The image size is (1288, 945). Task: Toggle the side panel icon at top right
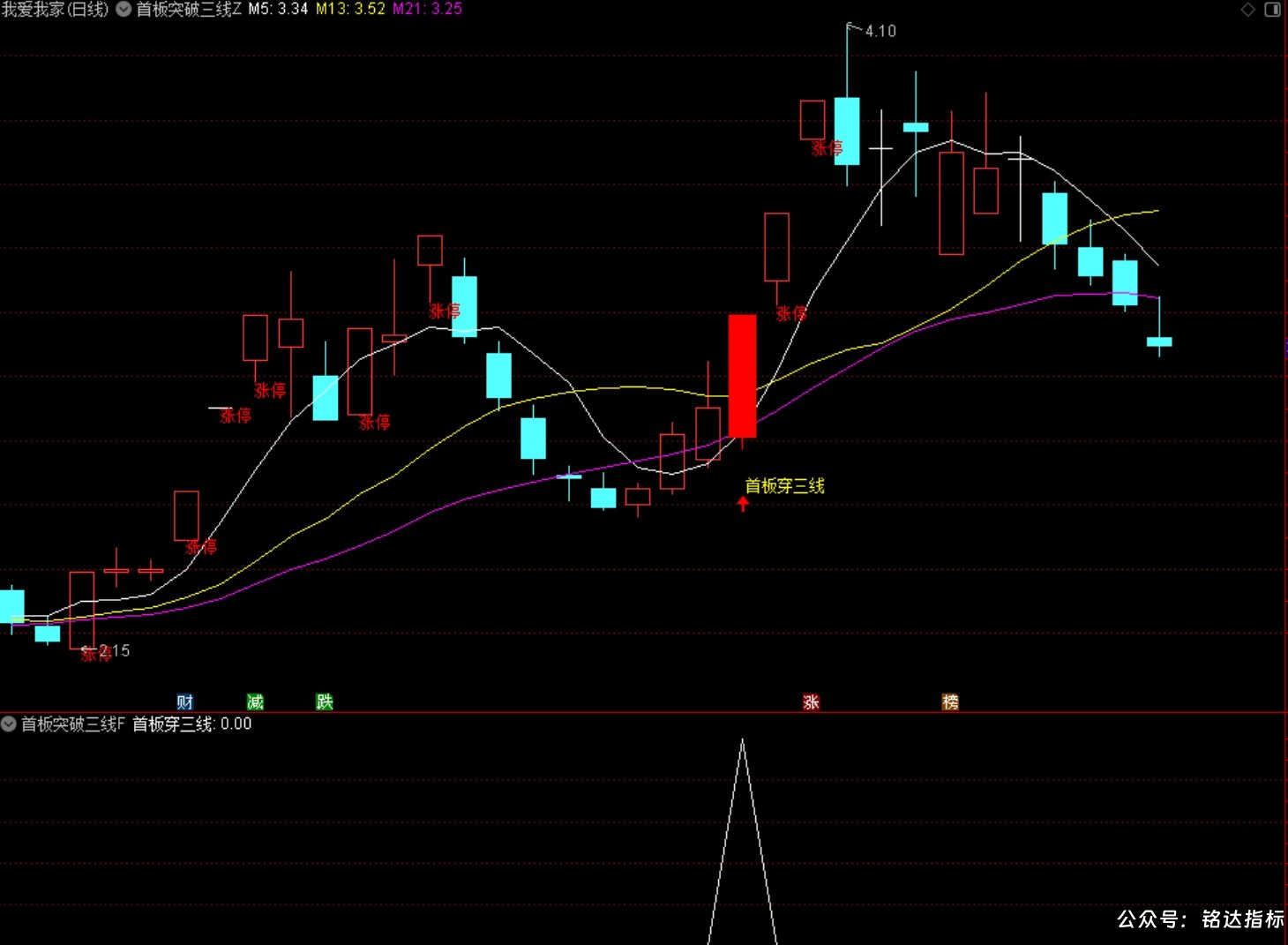pos(1272,9)
